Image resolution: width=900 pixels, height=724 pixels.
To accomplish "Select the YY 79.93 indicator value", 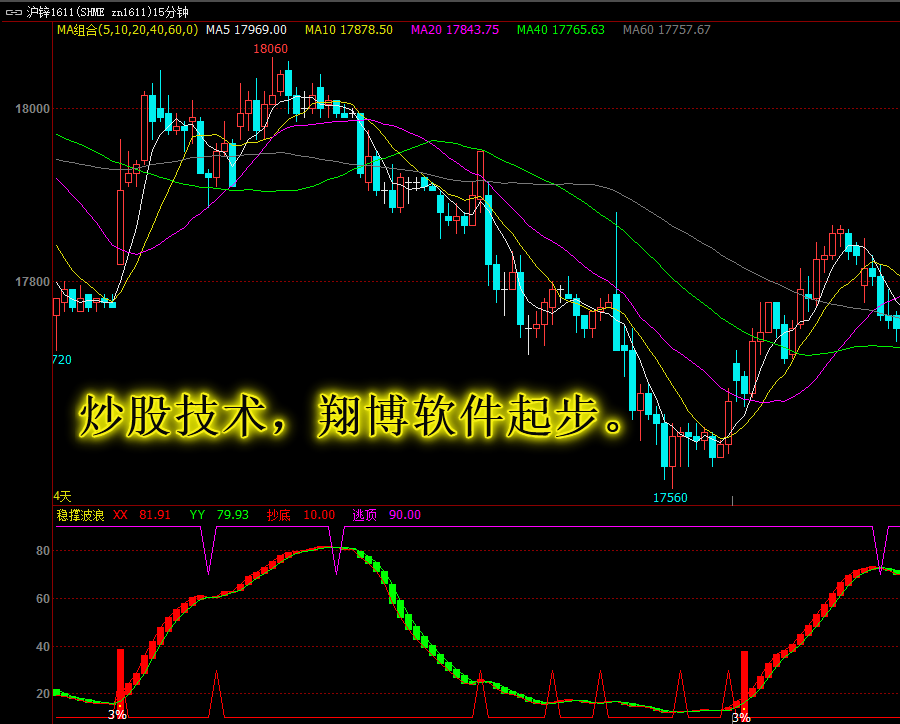I will pyautogui.click(x=219, y=515).
